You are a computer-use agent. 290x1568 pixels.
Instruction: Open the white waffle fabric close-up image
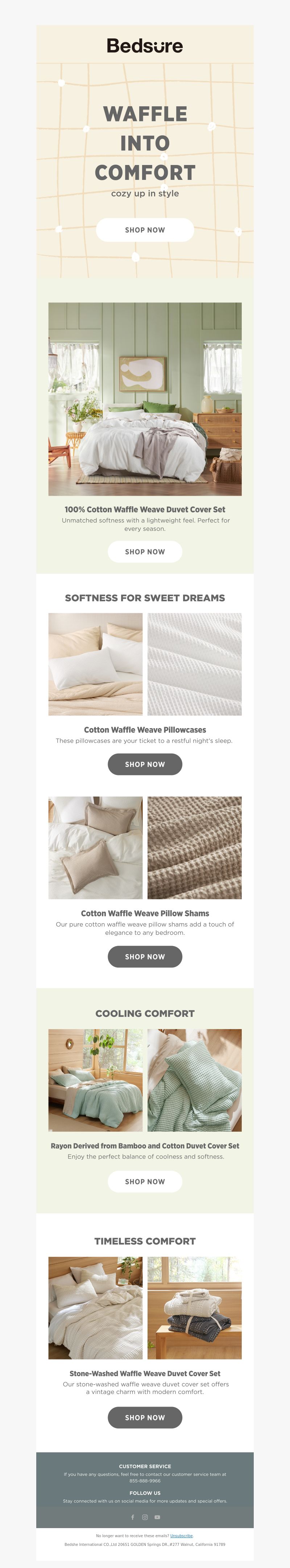point(195,664)
